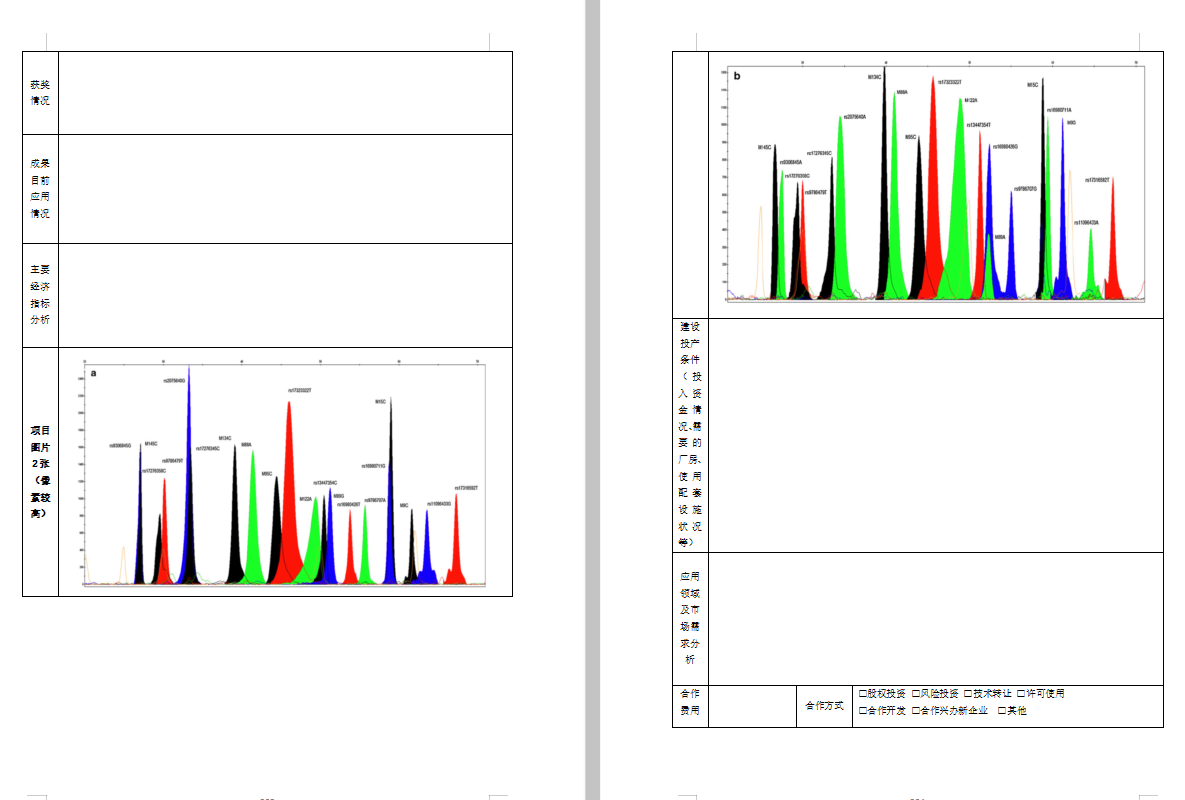The width and height of the screenshot is (1185, 800).
Task: Select chromatogram image labeled a
Action: point(284,473)
